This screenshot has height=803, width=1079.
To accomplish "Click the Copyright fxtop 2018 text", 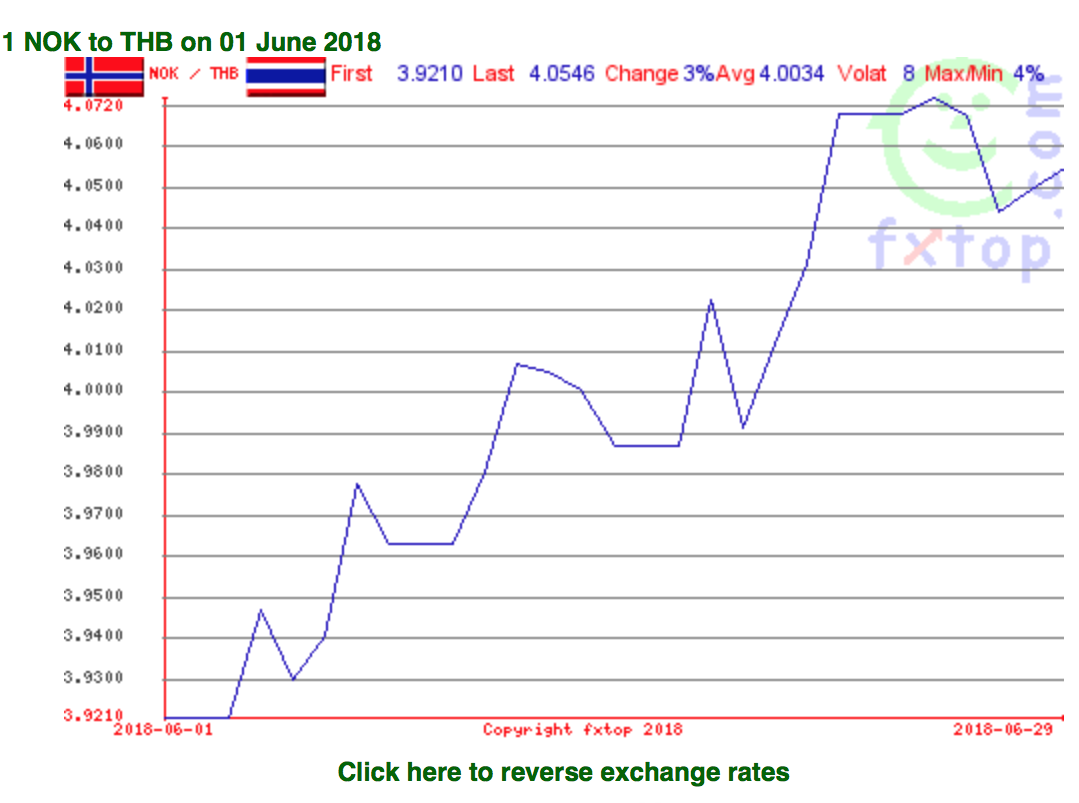I will click(x=583, y=730).
